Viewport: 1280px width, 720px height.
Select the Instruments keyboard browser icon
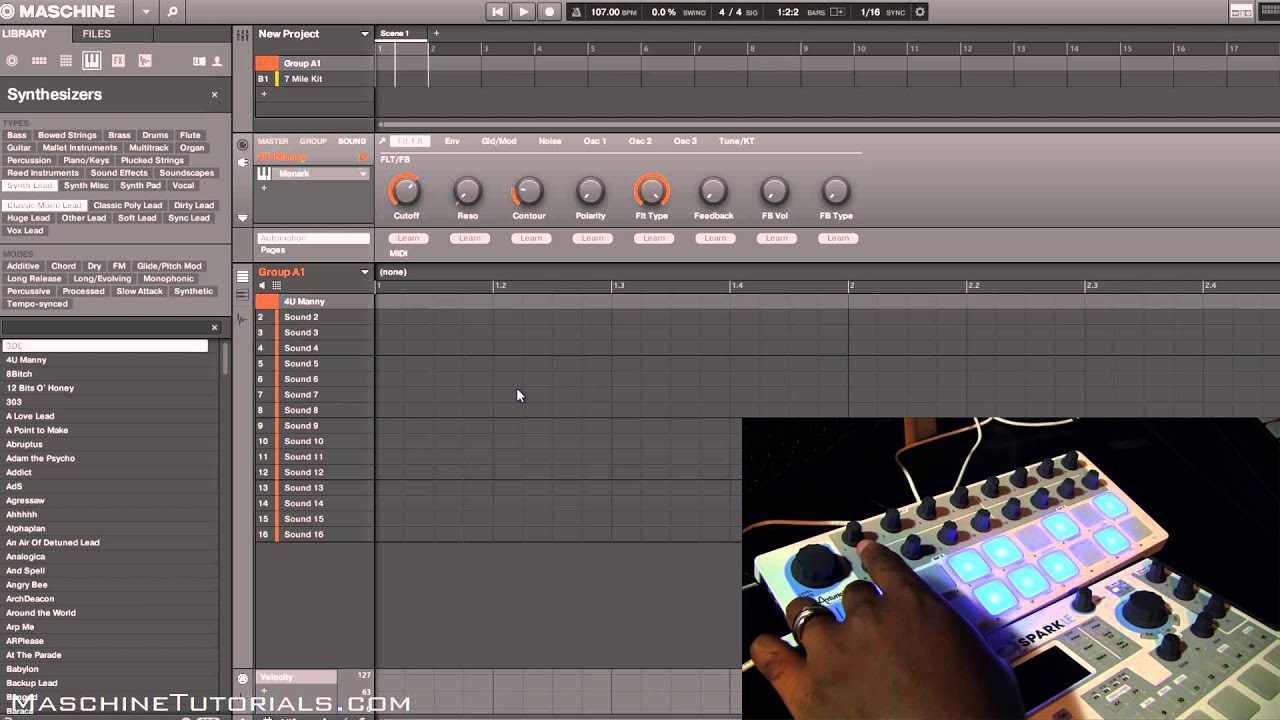pyautogui.click(x=91, y=61)
